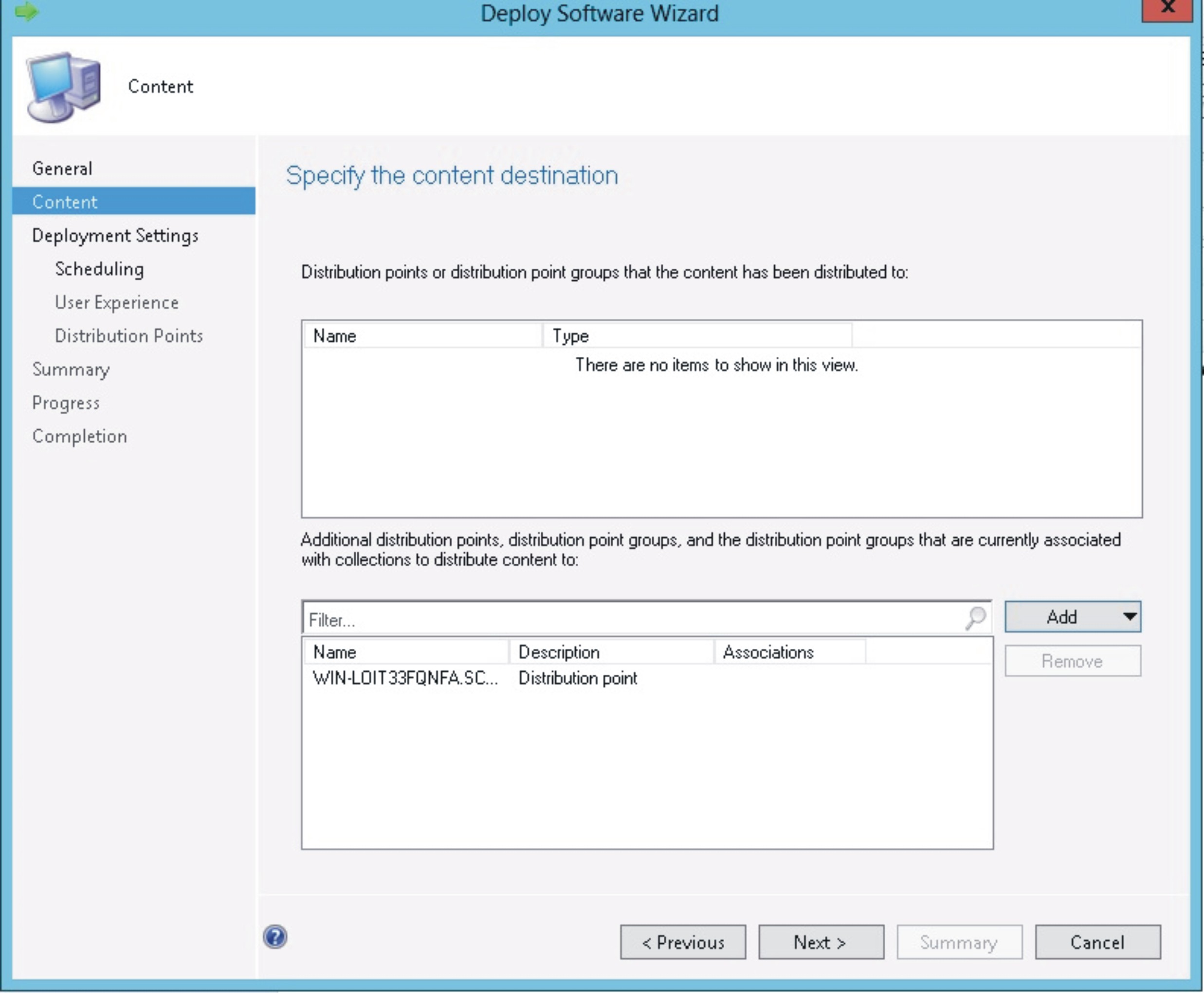
Task: Sort the upper list by the Type column
Action: point(697,336)
